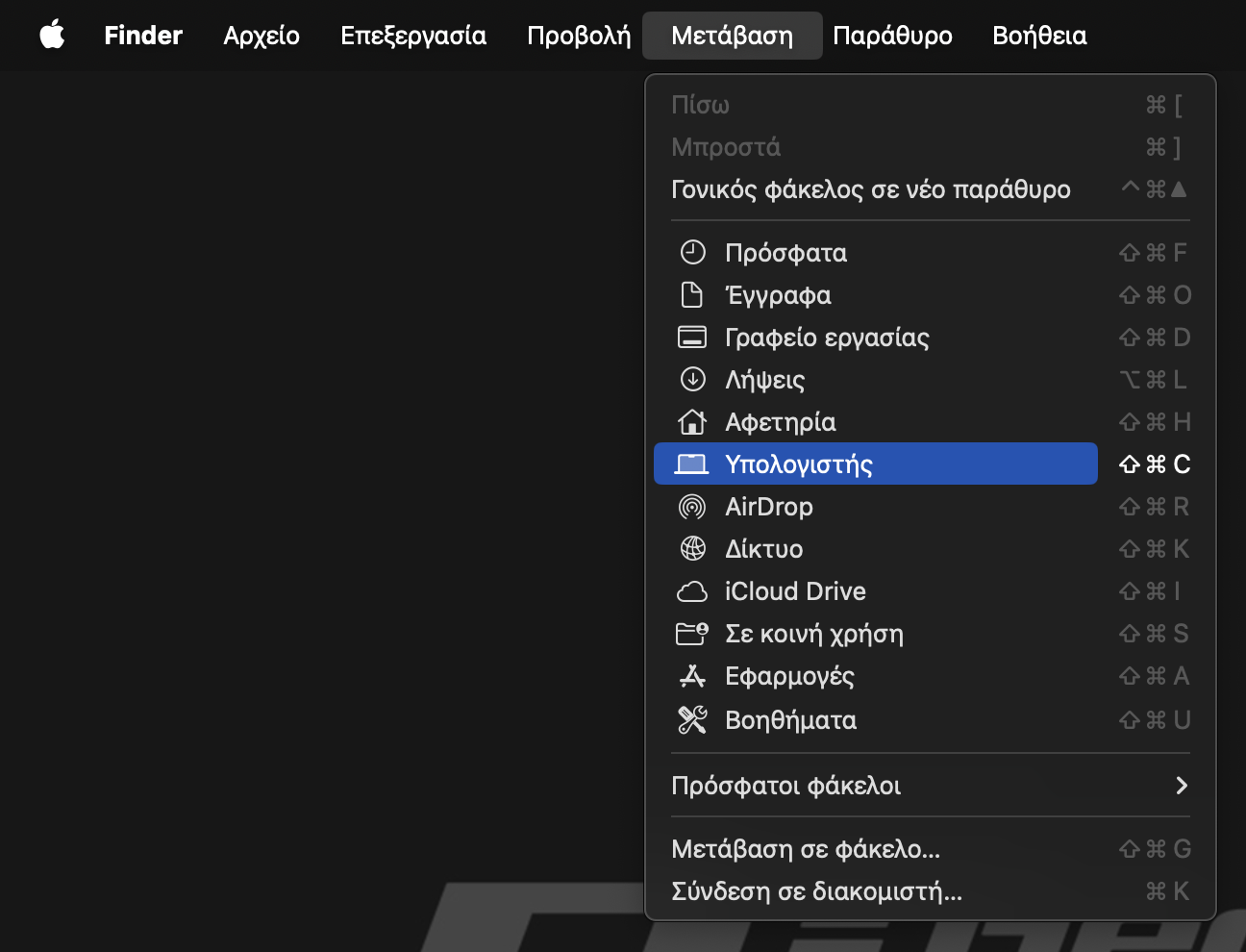Click the ⌥⌘L shortcut beside Λήψεις
Image resolution: width=1246 pixels, height=952 pixels.
[1154, 380]
